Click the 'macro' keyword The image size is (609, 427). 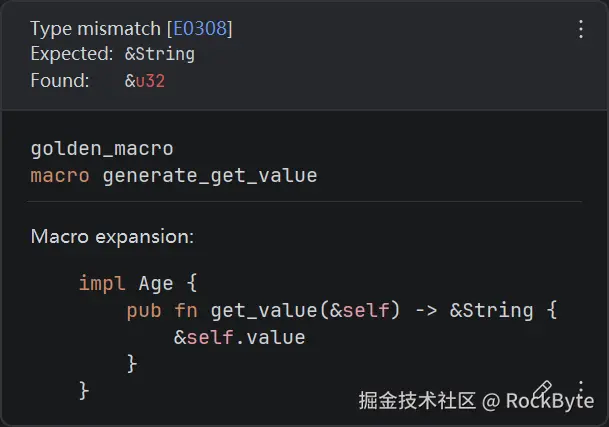[x=60, y=175]
